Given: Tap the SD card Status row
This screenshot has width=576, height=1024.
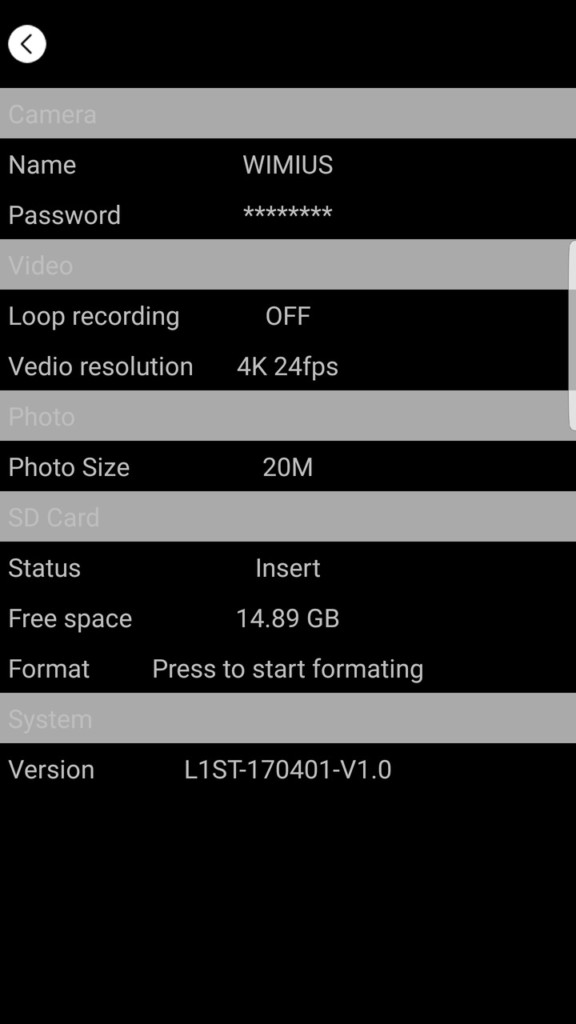Looking at the screenshot, I should 288,568.
